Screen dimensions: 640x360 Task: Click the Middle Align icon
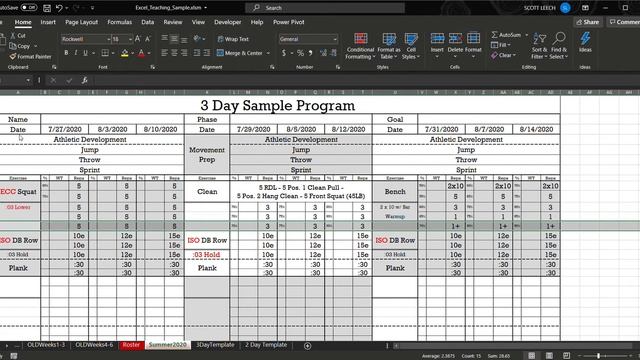[174, 39]
